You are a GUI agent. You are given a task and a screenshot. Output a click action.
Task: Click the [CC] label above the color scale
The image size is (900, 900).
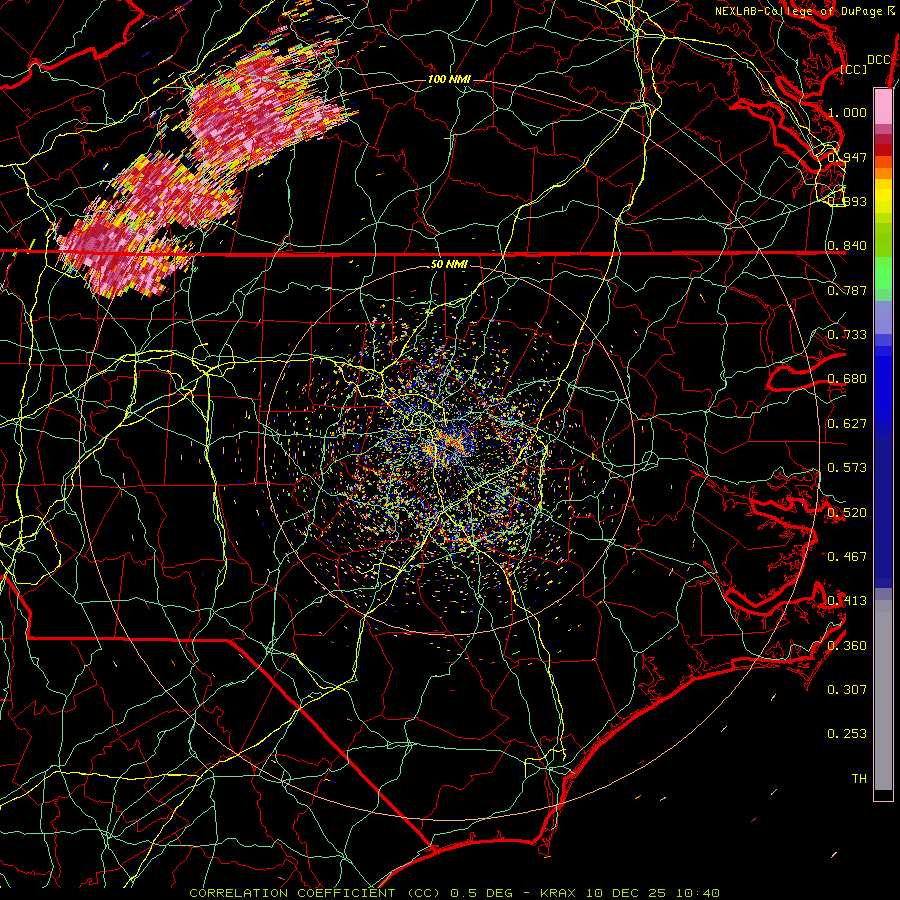click(x=854, y=69)
